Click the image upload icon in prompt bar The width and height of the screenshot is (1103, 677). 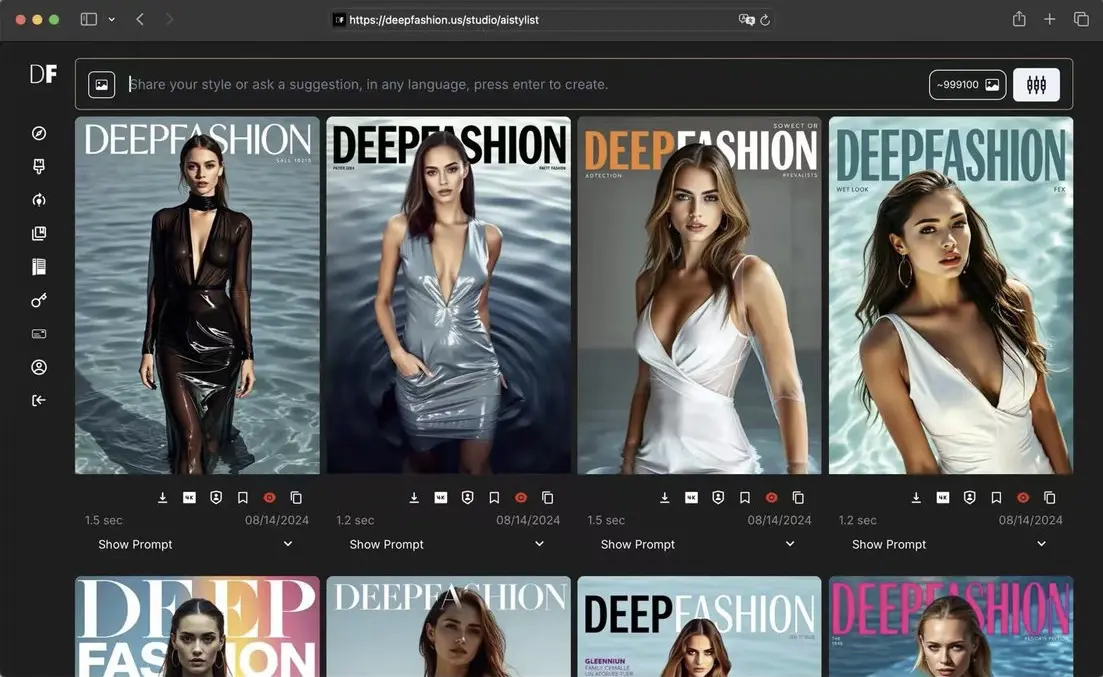[102, 84]
